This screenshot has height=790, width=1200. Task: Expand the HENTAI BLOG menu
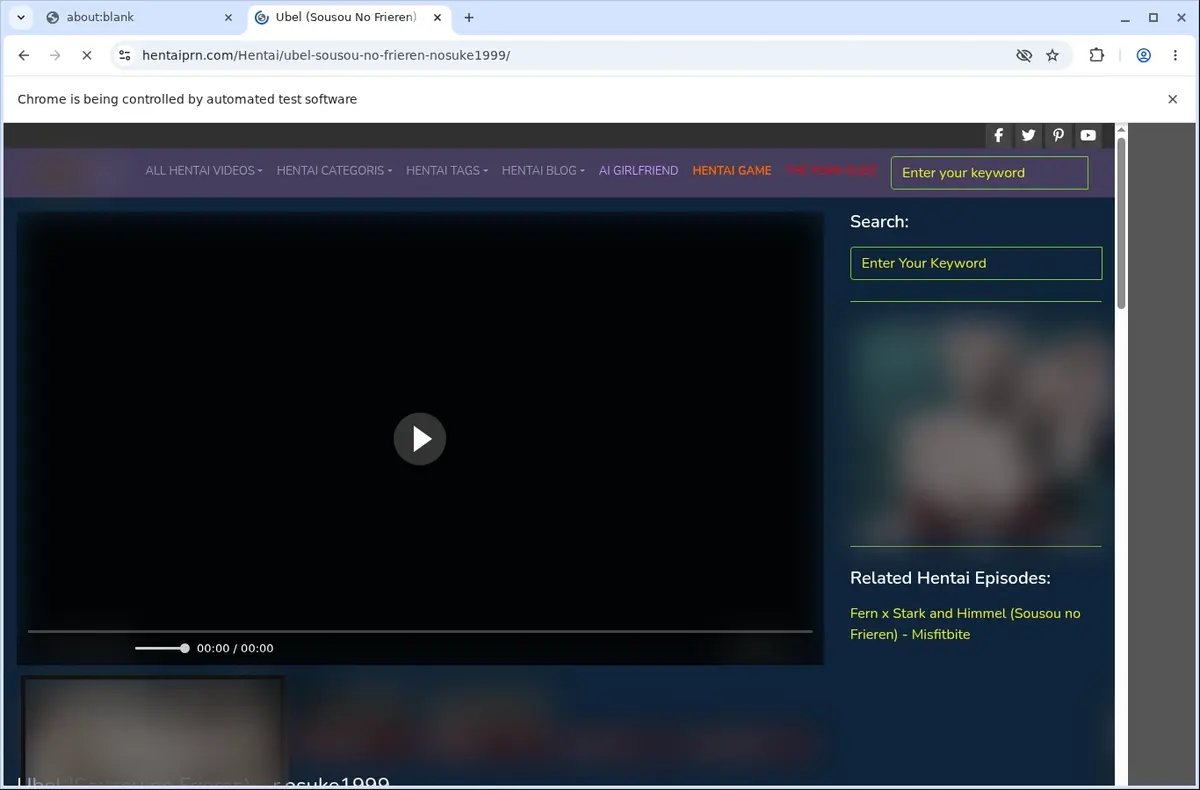click(543, 171)
